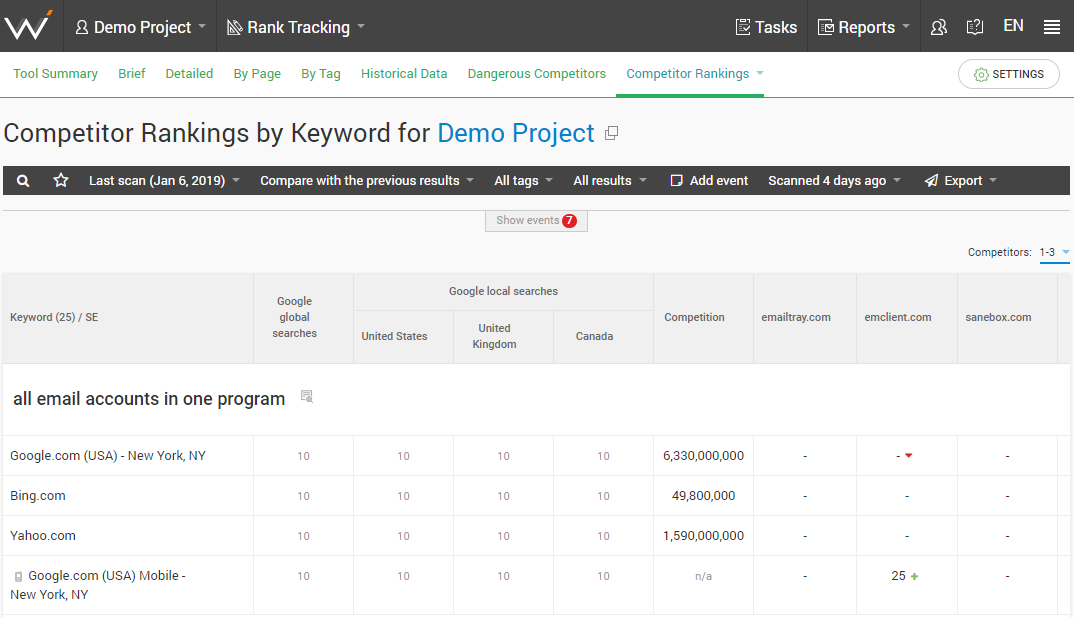Expand the Reports menu
The height and width of the screenshot is (617, 1074).
(864, 27)
